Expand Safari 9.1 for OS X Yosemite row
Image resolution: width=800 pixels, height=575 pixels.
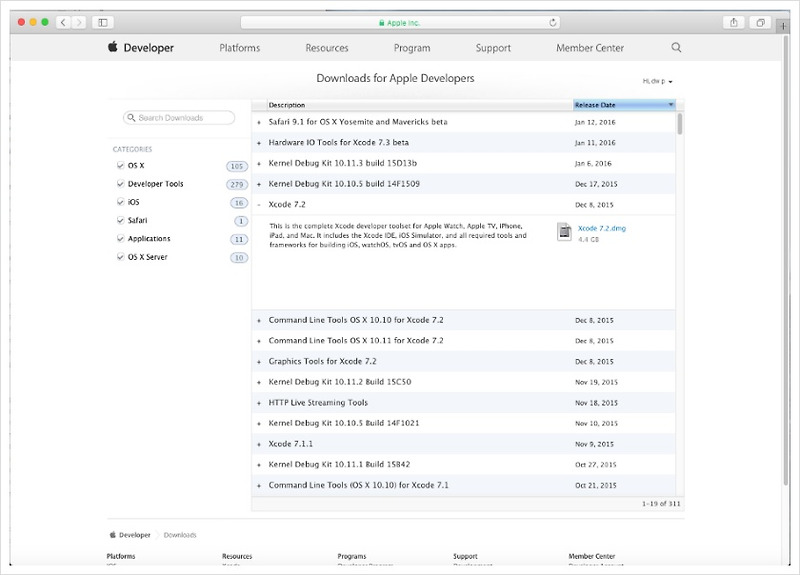(x=259, y=122)
